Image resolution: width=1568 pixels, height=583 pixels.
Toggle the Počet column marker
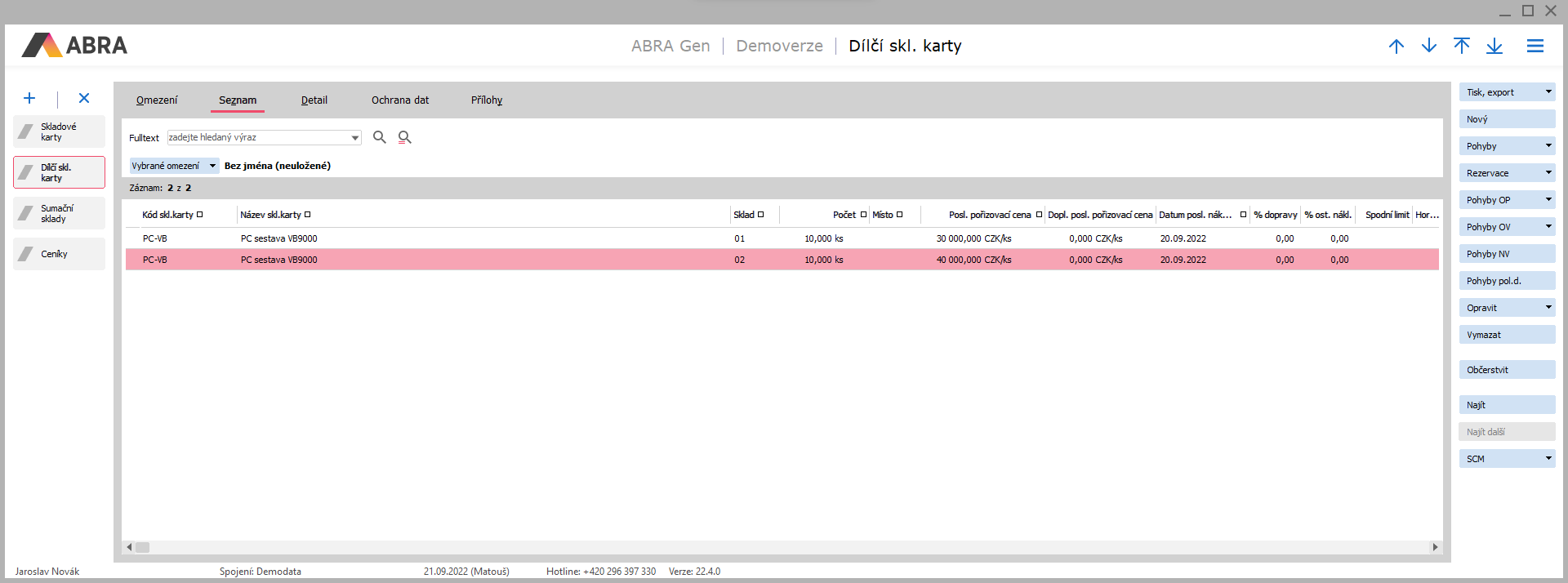coord(863,215)
